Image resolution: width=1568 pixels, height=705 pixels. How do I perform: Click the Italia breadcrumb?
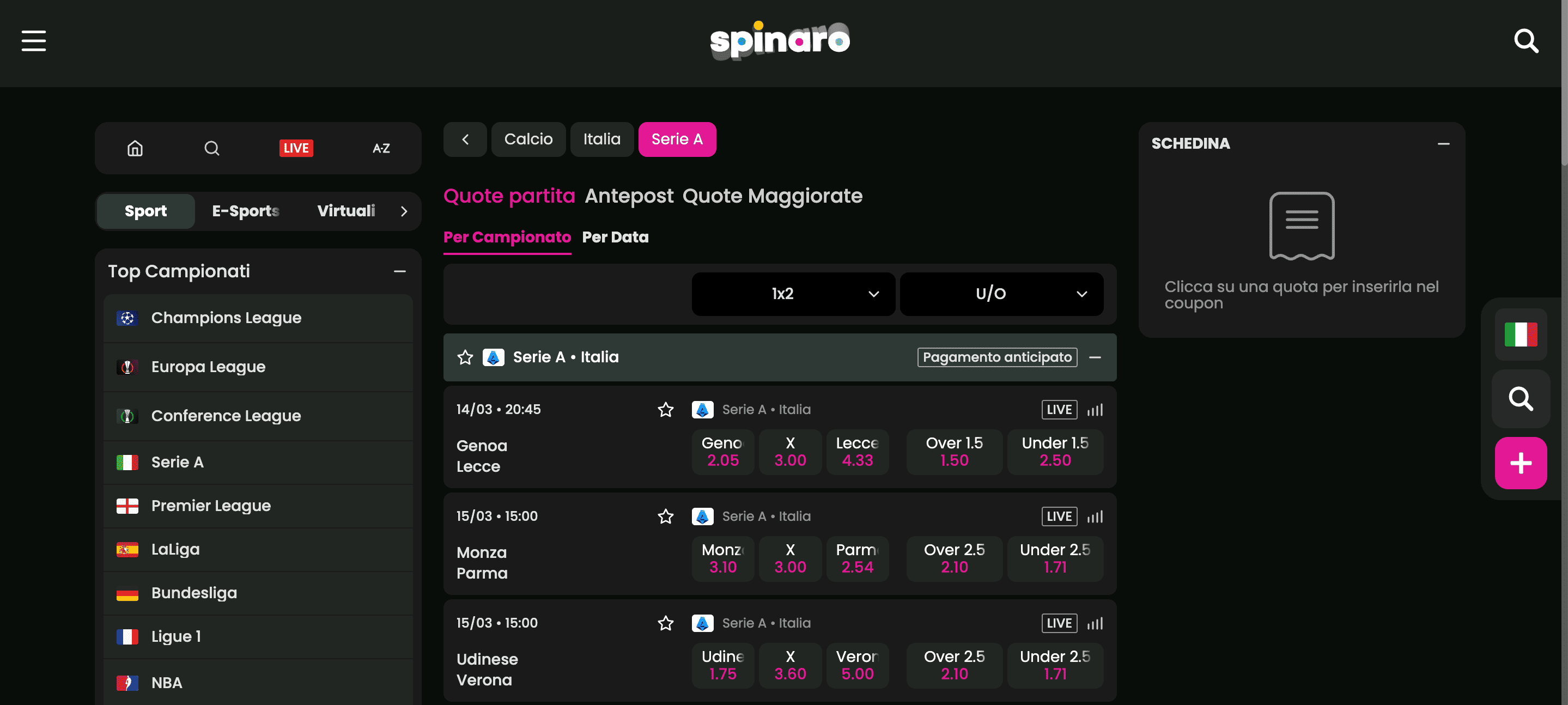point(601,139)
